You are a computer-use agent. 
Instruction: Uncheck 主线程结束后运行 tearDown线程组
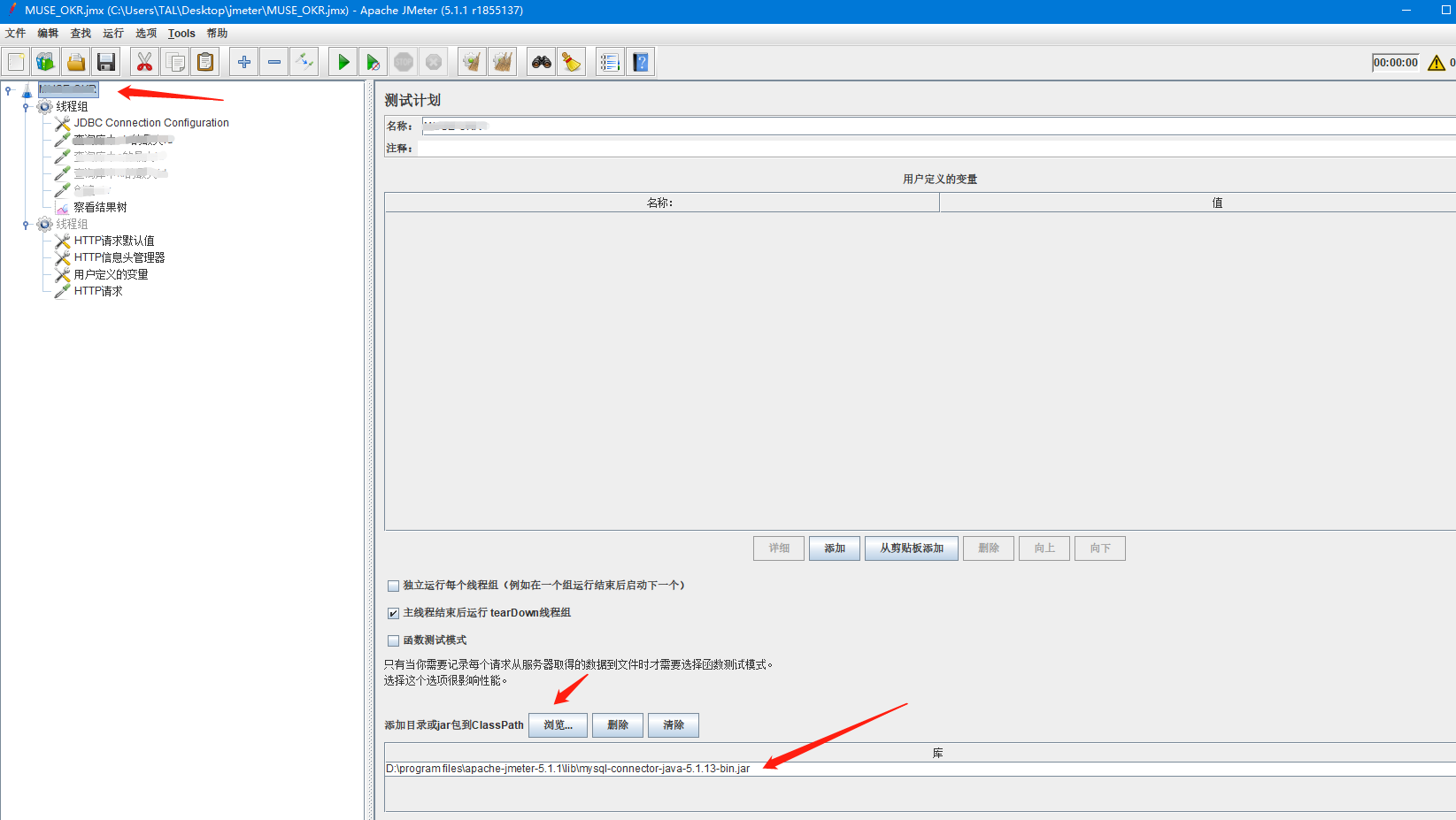[x=394, y=613]
